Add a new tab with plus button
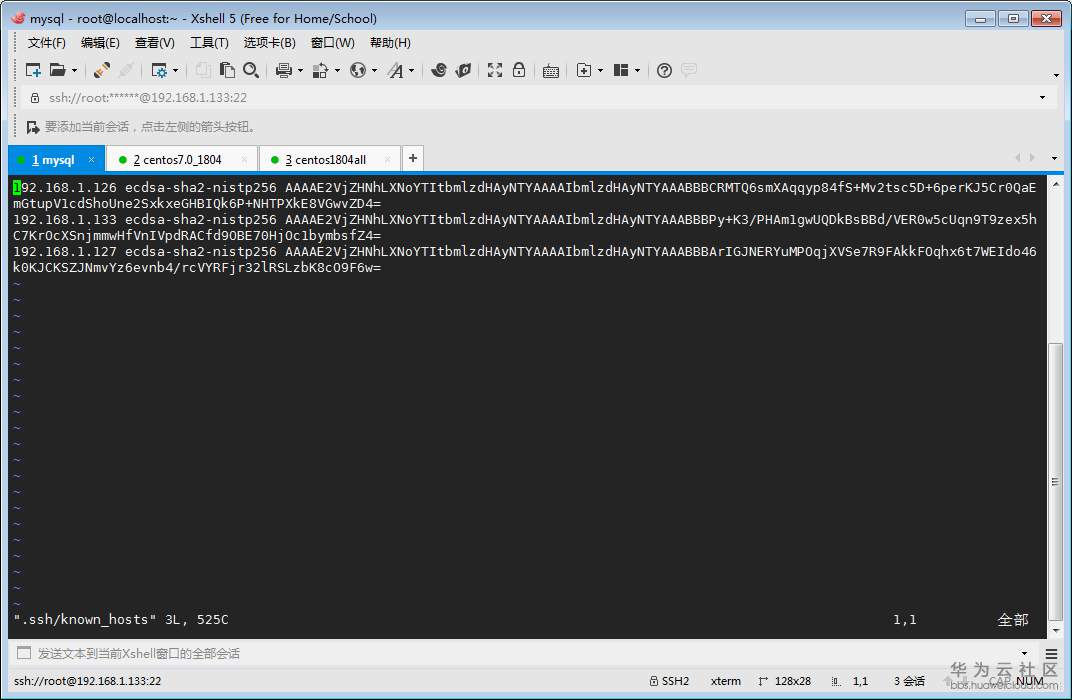 point(413,159)
